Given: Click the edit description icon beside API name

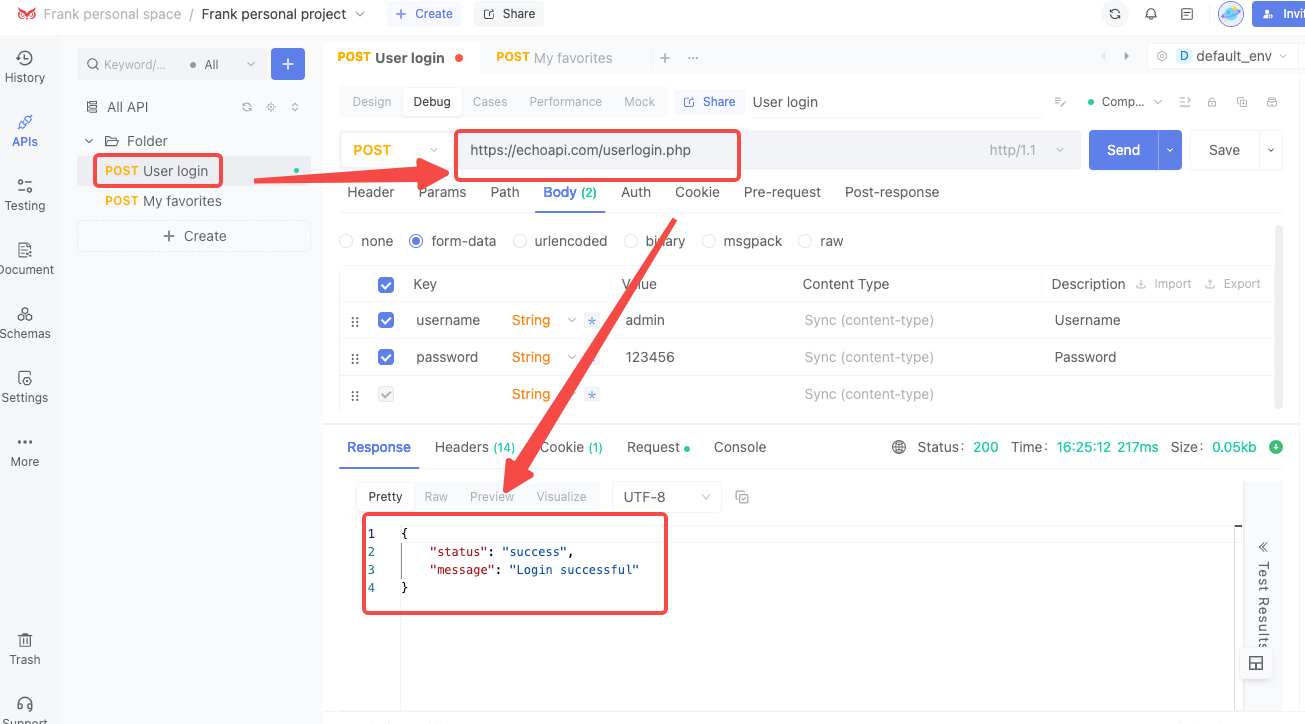Looking at the screenshot, I should point(1060,102).
